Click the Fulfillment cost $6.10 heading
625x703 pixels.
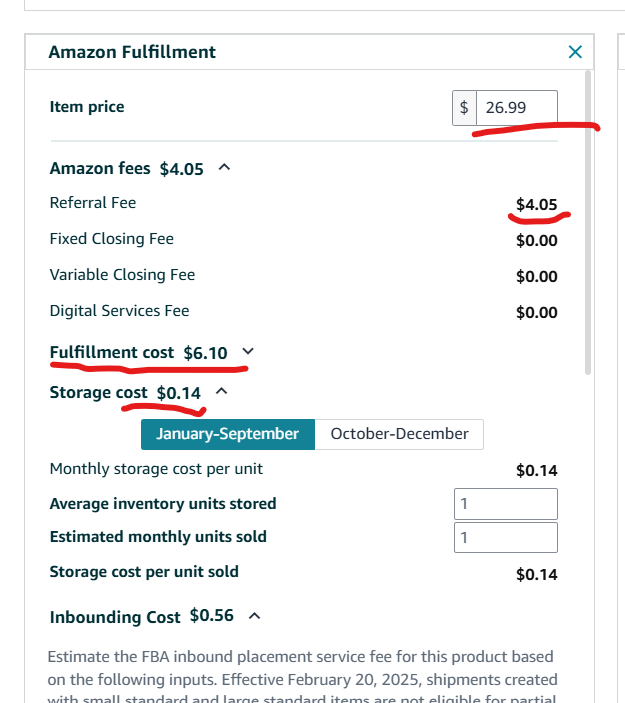click(x=138, y=353)
